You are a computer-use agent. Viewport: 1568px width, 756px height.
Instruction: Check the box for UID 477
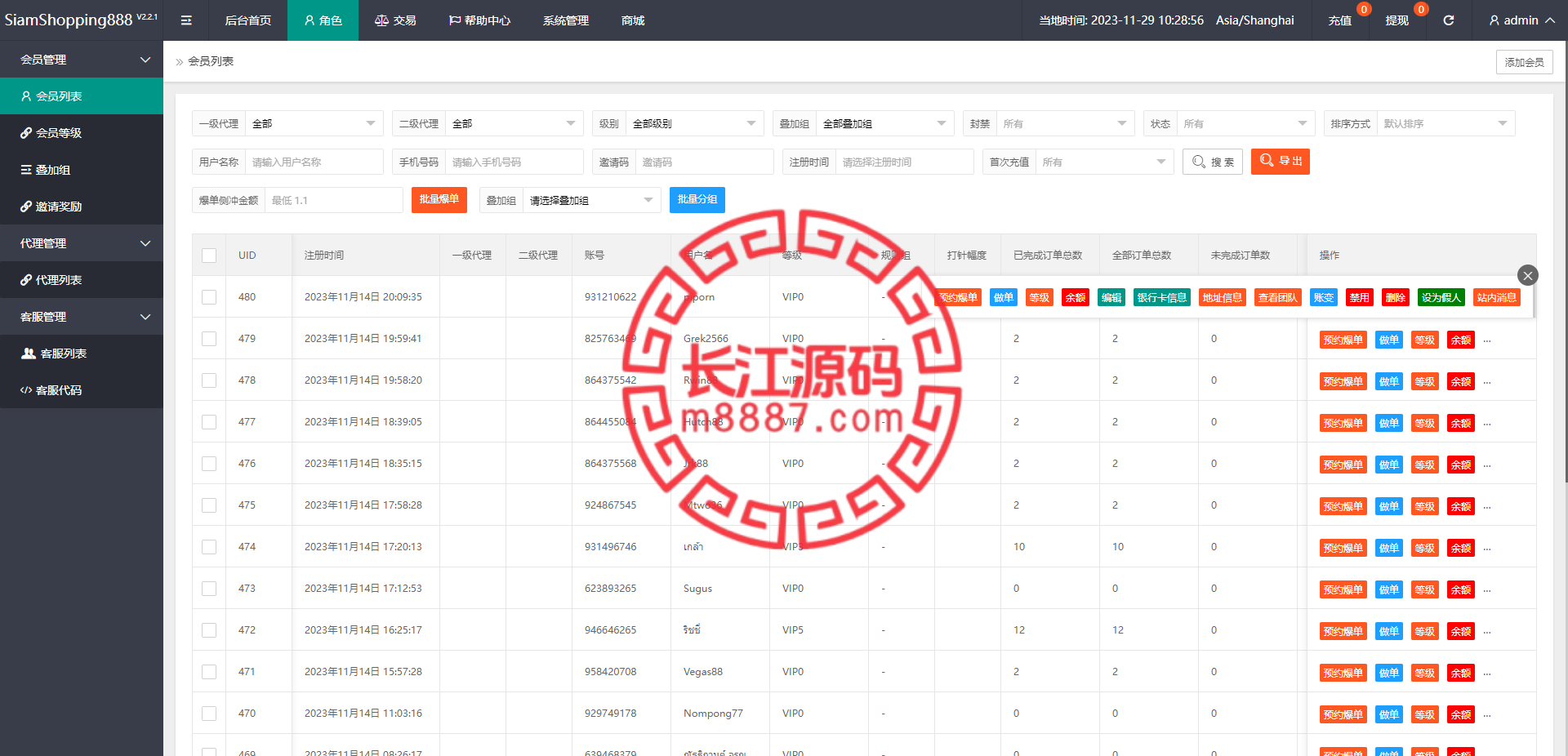(209, 422)
